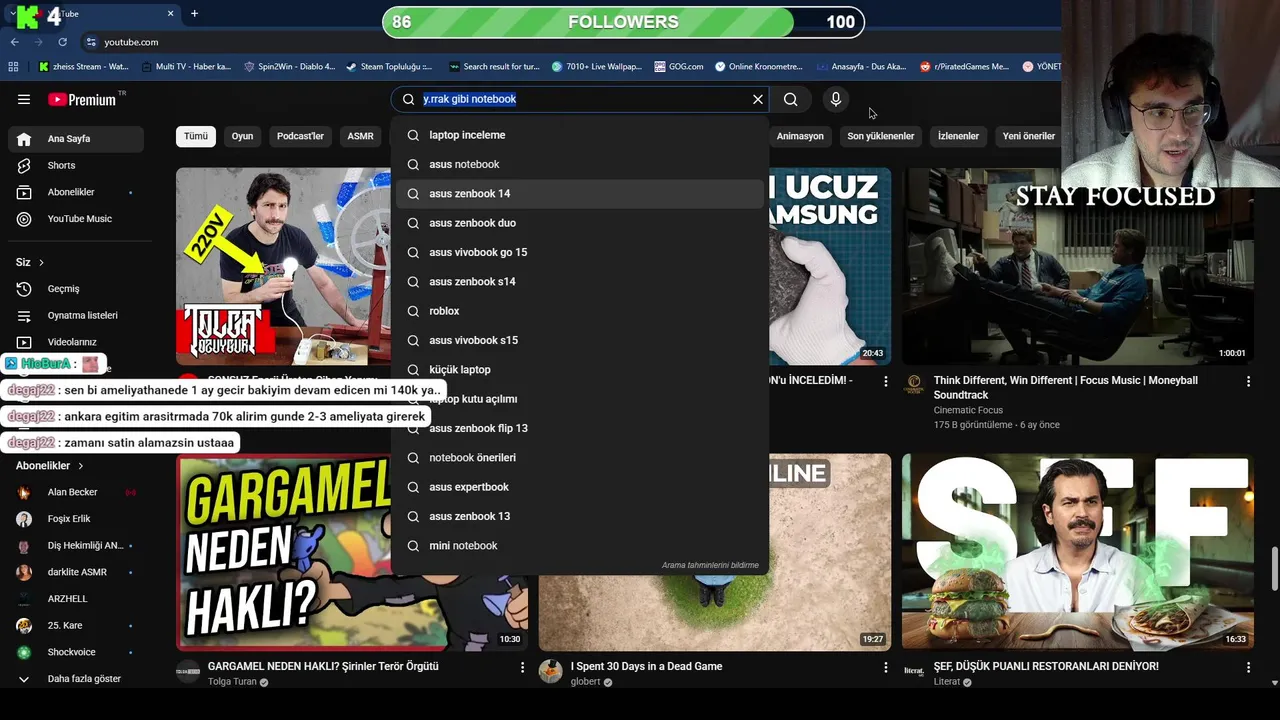Choose the 'asus zenbook duo' search suggestion

click(580, 223)
